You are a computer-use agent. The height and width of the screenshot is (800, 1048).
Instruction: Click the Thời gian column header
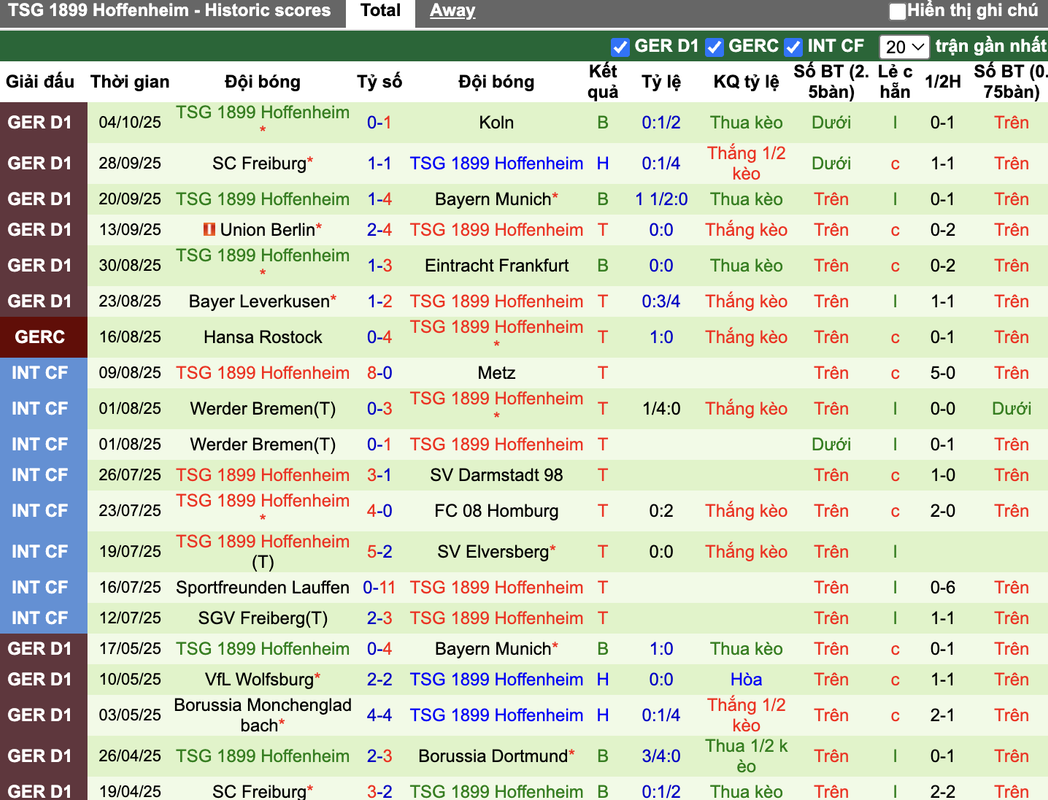click(130, 82)
